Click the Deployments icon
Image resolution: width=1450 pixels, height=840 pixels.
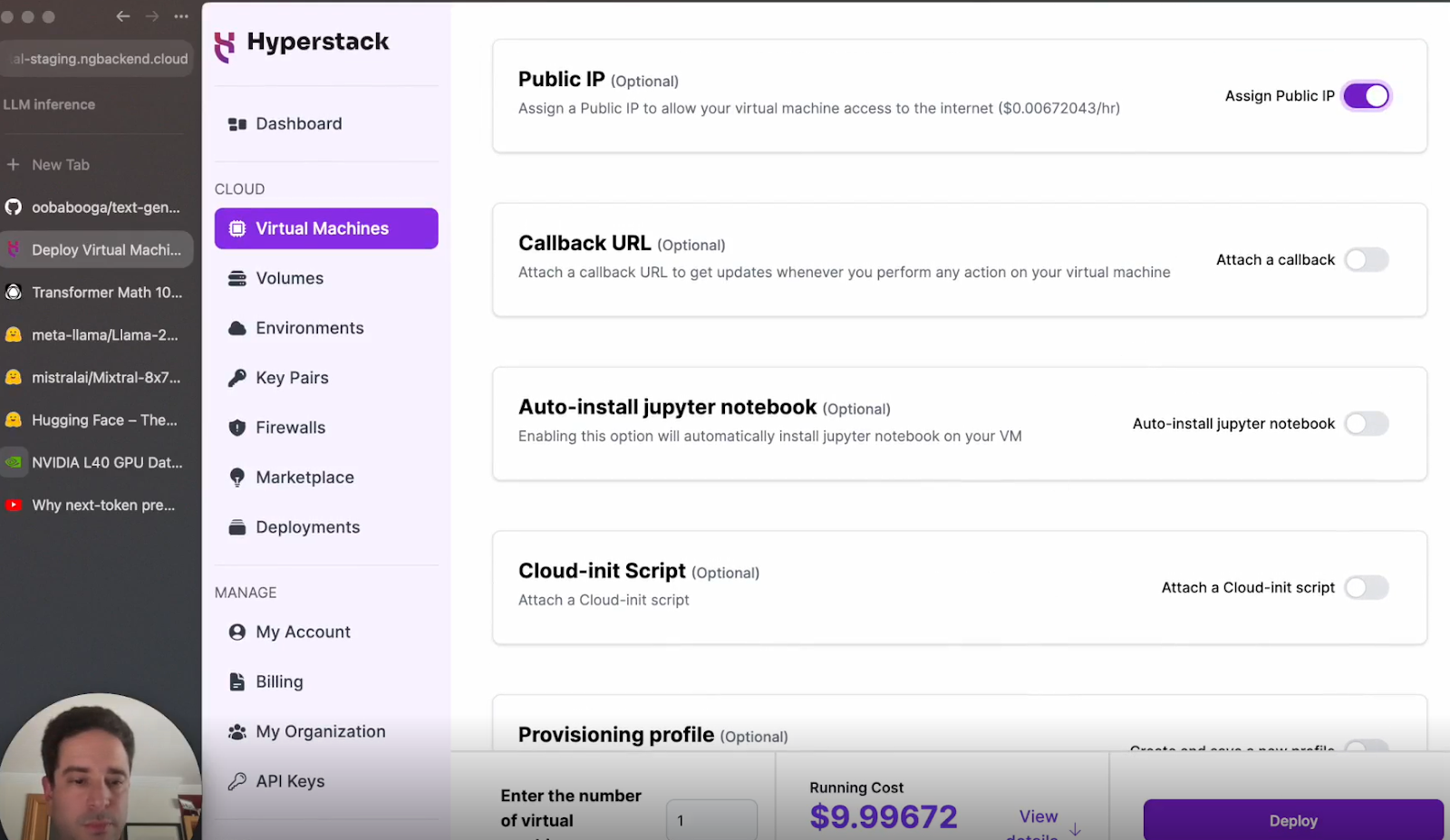(x=237, y=527)
